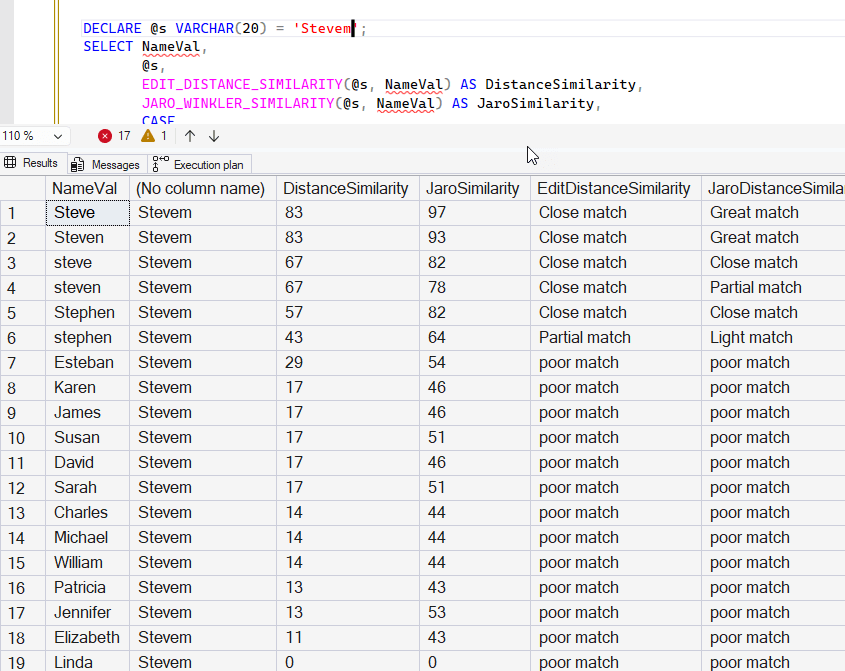Click the 'Partial match' cell for stephen
Viewport: 845px width, 671px height.
585,337
